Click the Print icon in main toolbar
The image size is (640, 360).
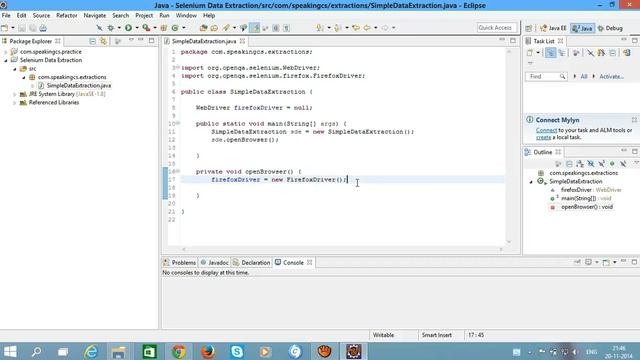pyautogui.click(x=43, y=28)
